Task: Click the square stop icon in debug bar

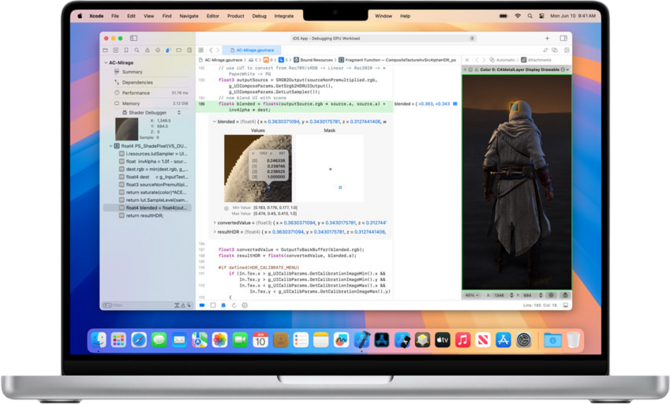Action: coord(213,305)
